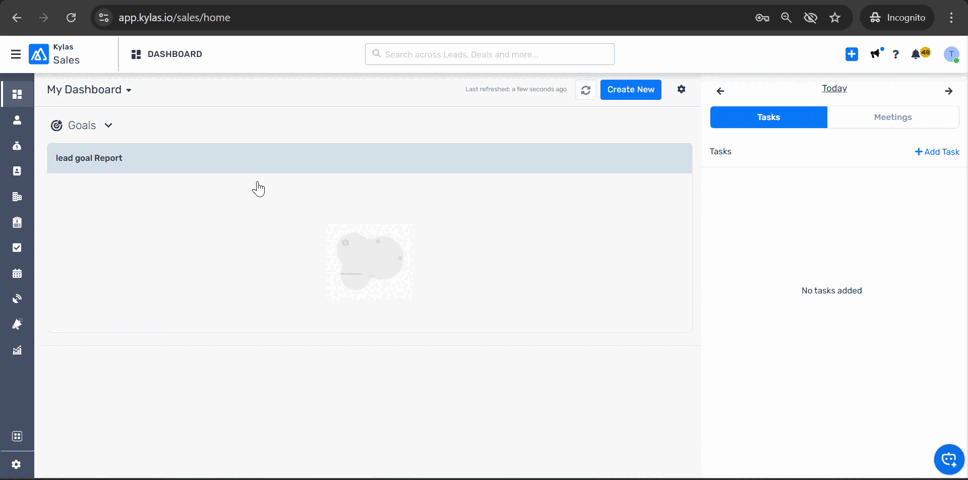Open browser zoom magnifier icon
Viewport: 968px width, 480px height.
point(786,17)
